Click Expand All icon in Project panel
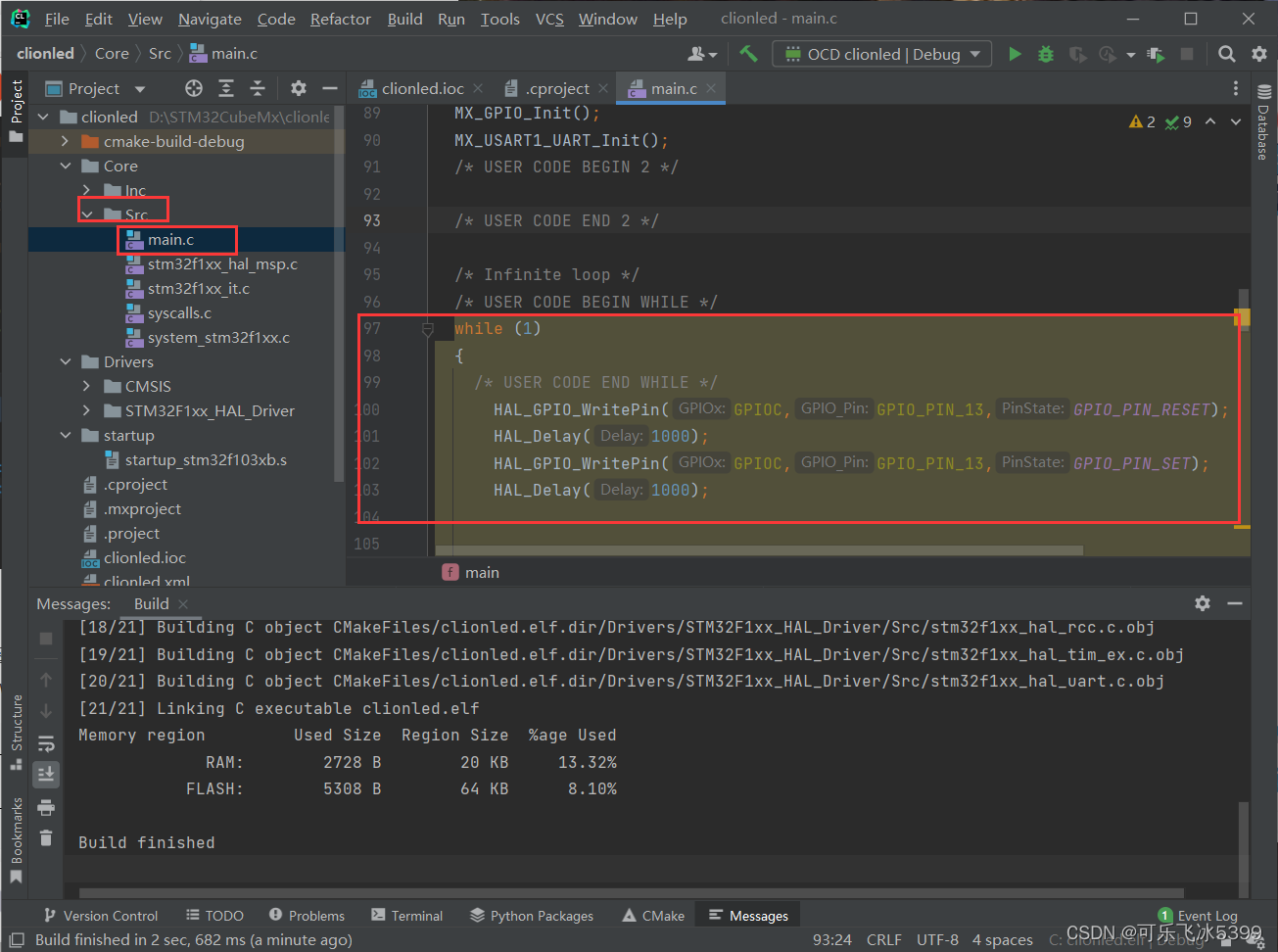1278x952 pixels. point(226,88)
